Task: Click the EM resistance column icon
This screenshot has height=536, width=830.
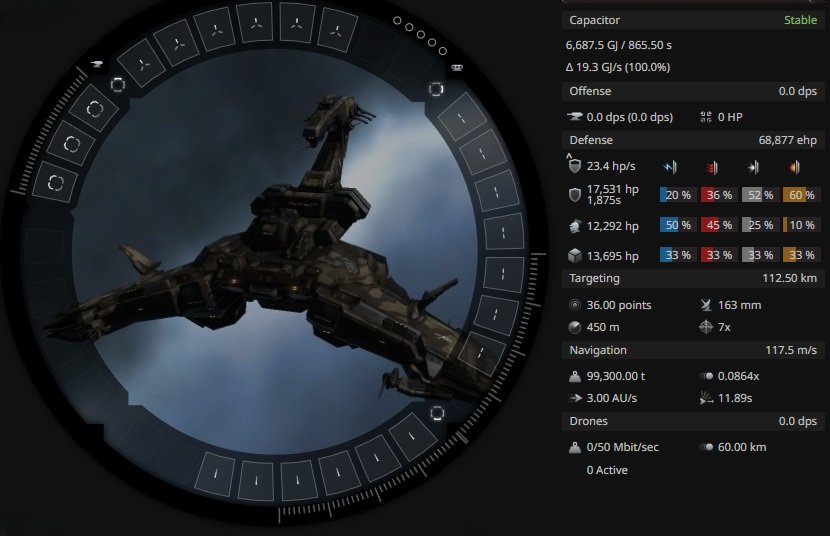Action: tap(670, 168)
